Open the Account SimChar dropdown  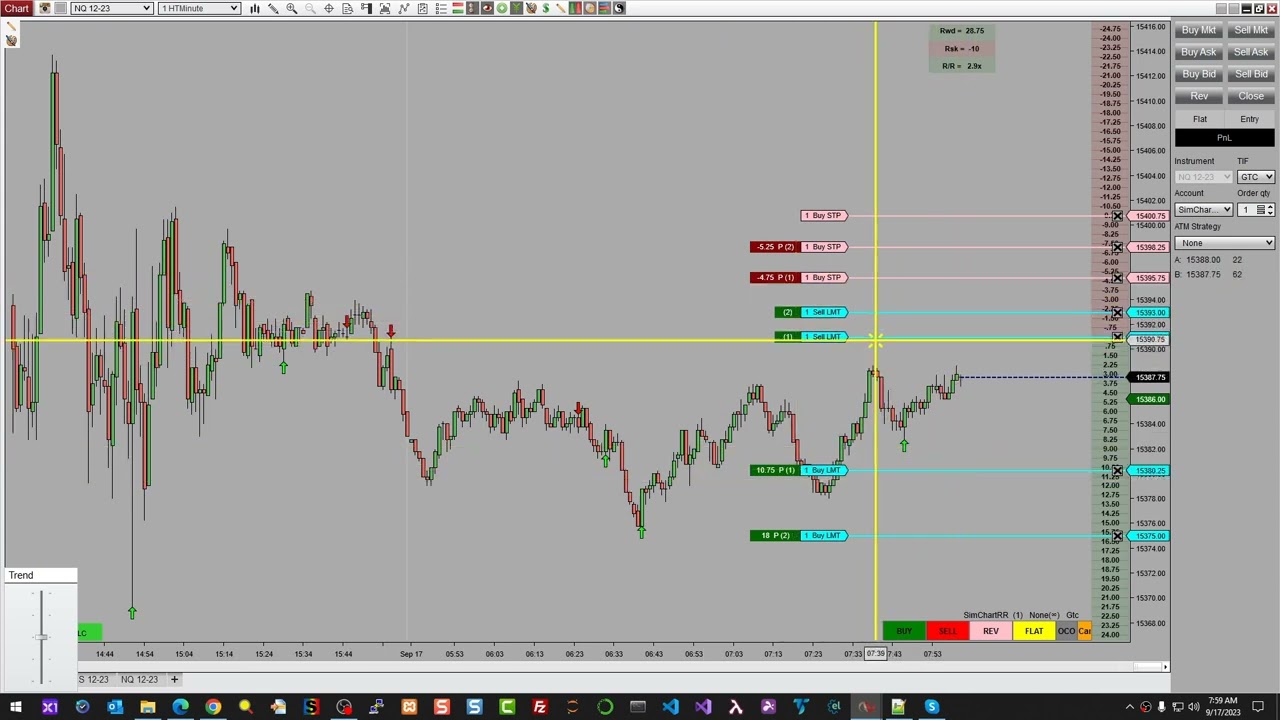click(1203, 210)
